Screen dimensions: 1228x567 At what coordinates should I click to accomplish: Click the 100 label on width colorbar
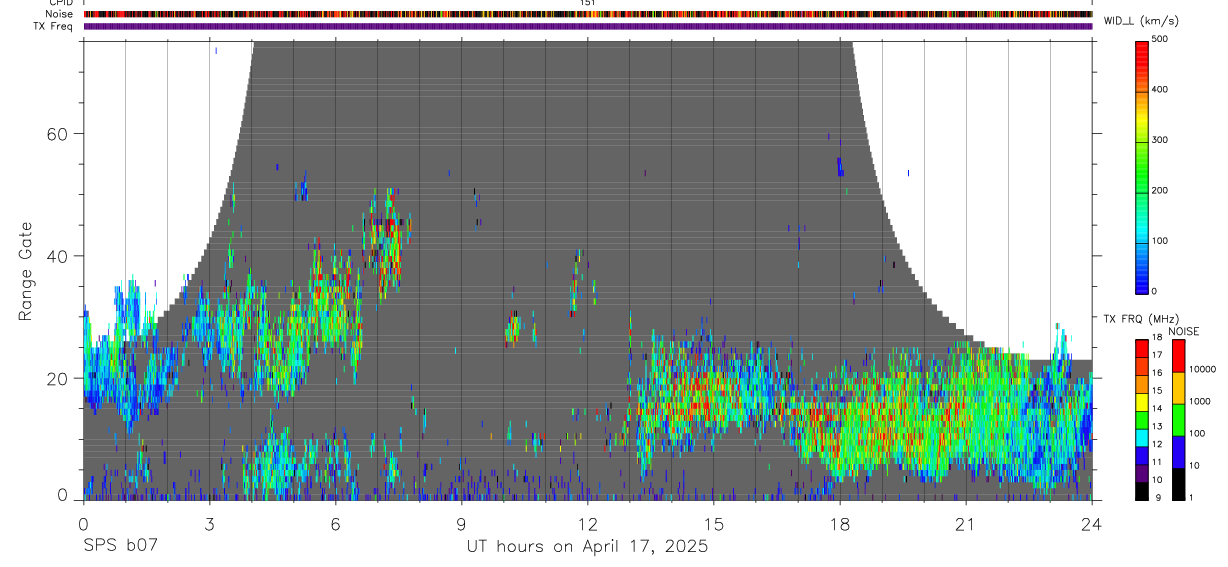1162,241
